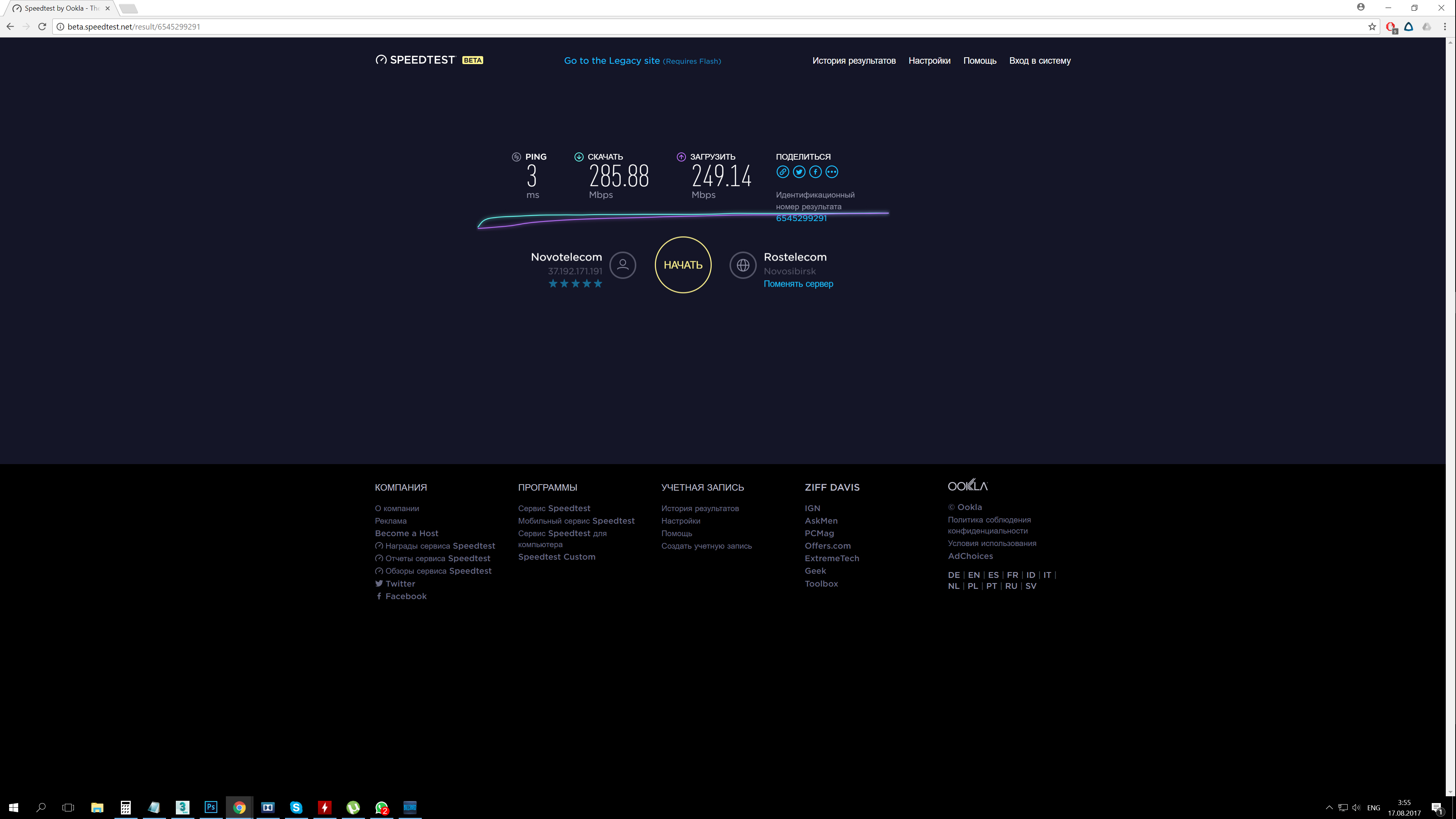
Task: Share the result via Facebook icon
Action: [815, 172]
